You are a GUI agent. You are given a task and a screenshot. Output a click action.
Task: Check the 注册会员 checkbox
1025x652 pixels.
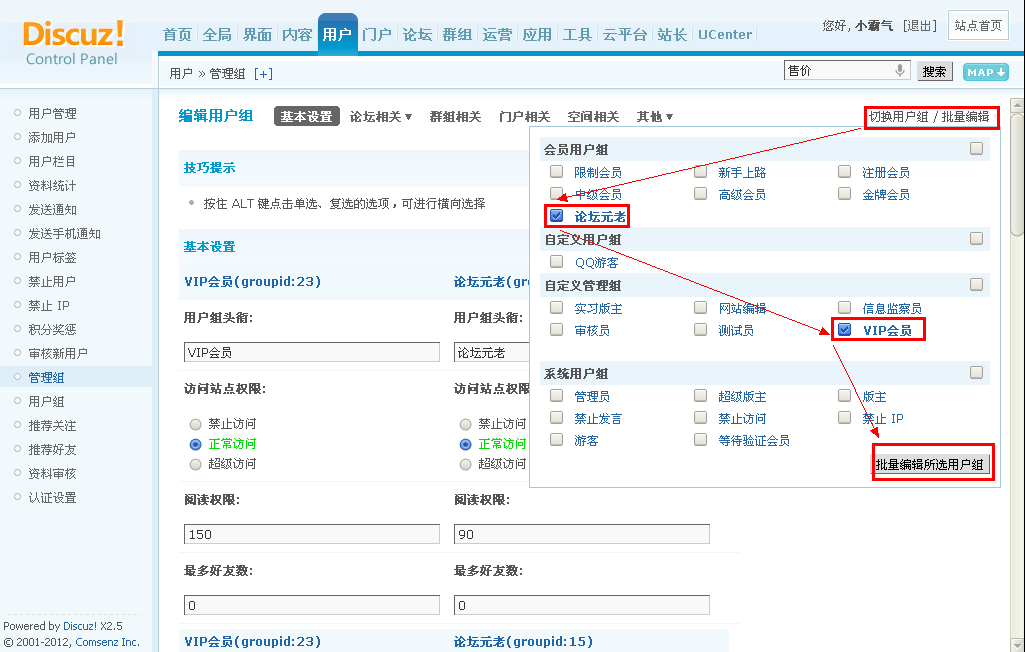[844, 171]
